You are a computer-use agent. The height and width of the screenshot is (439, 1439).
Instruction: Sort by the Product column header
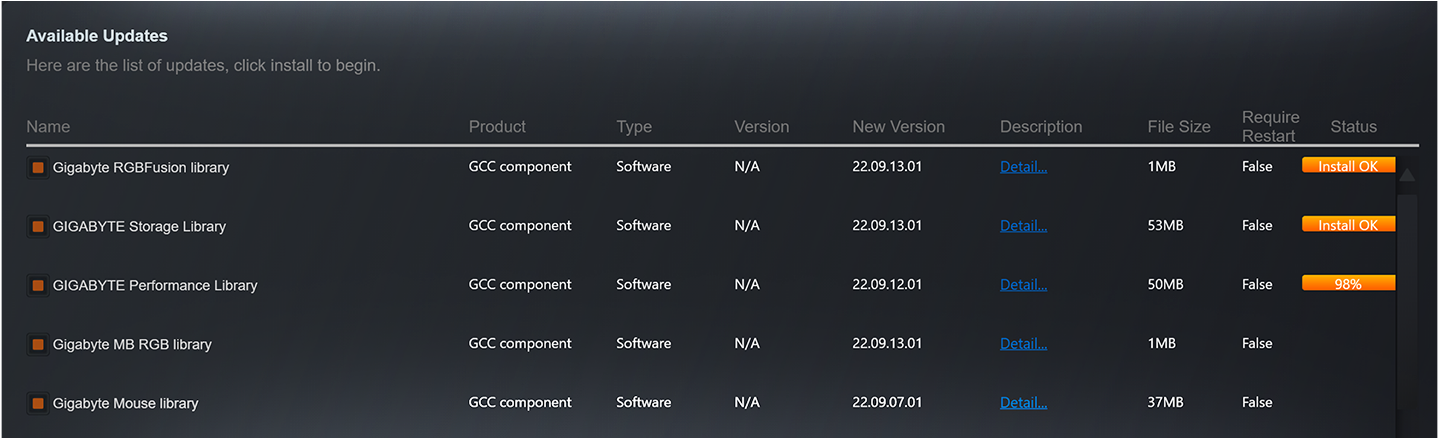click(497, 127)
